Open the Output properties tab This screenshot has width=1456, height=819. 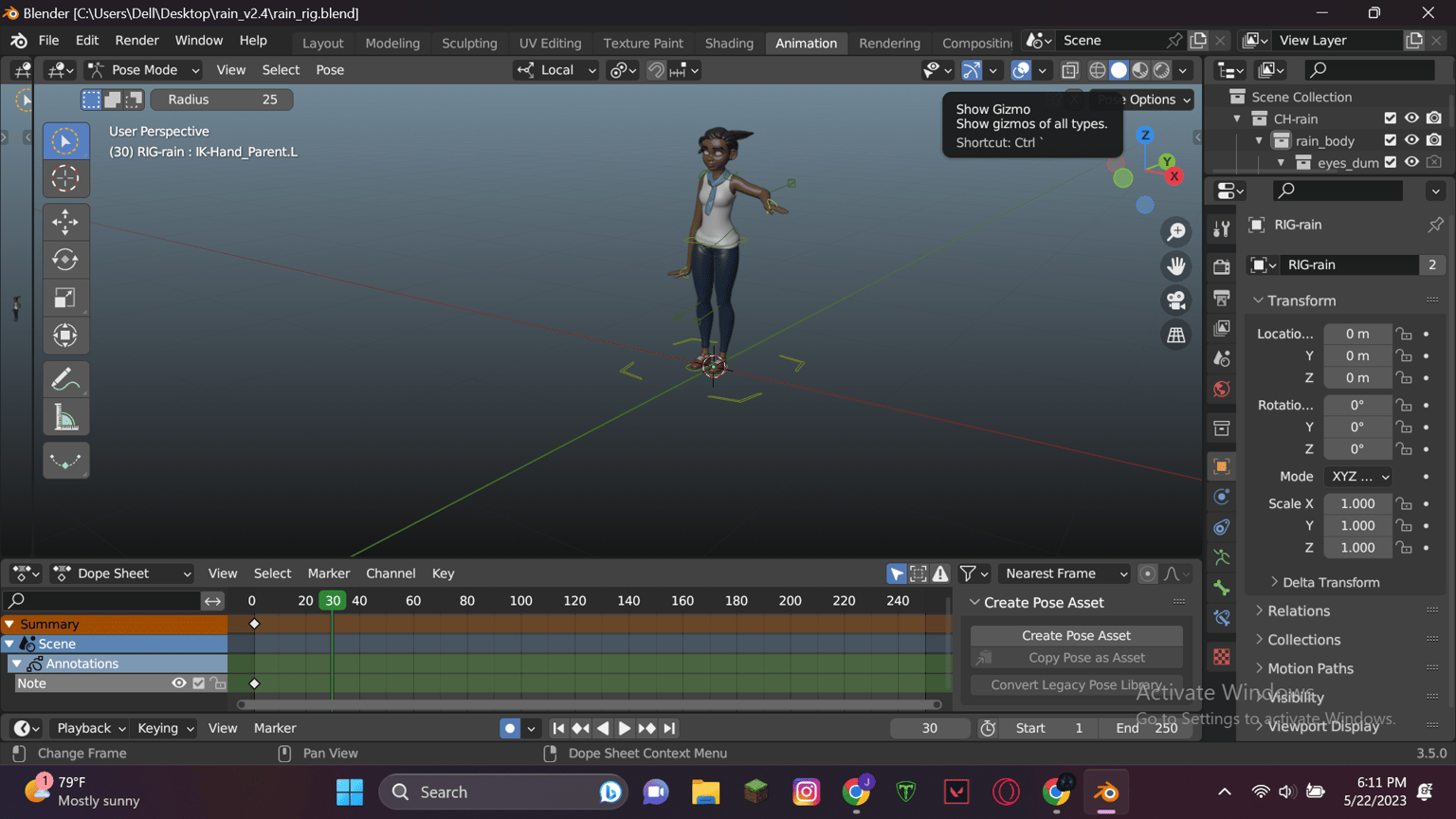(1222, 298)
